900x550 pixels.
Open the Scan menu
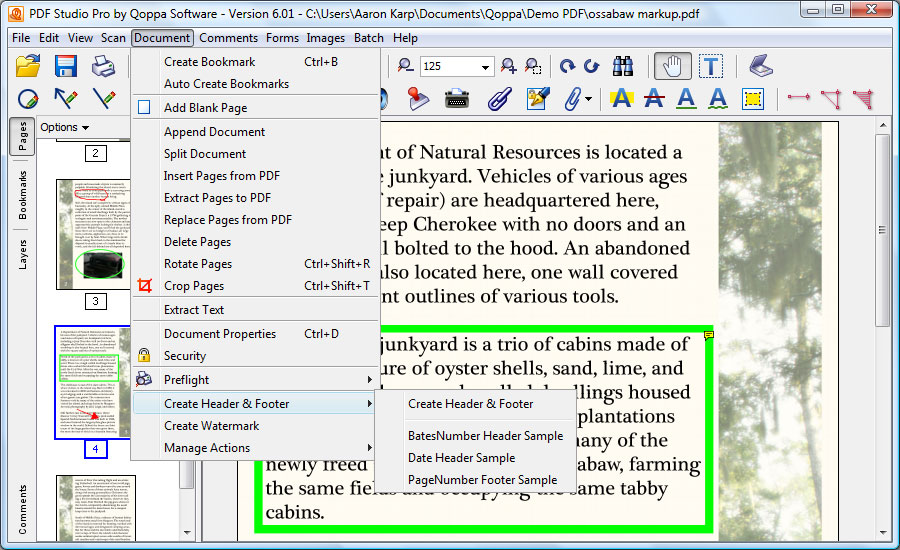pos(113,38)
